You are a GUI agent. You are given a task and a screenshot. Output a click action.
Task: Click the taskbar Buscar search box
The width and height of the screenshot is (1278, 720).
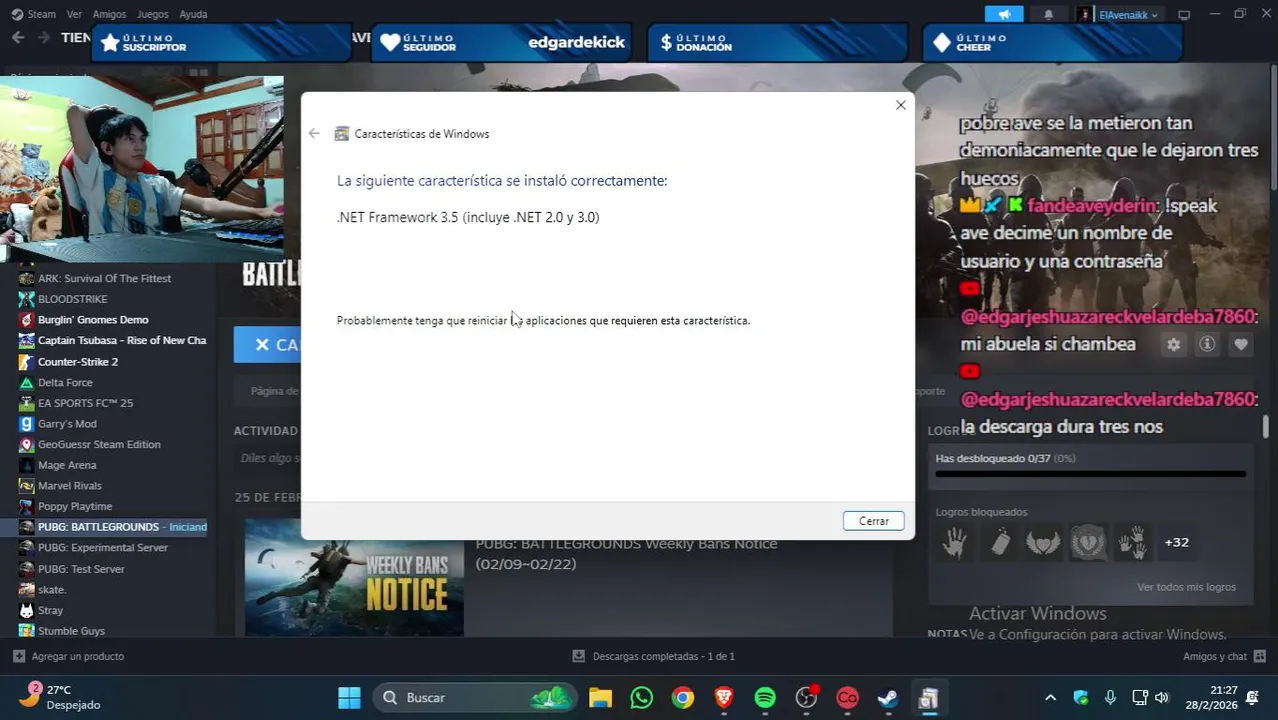point(476,698)
